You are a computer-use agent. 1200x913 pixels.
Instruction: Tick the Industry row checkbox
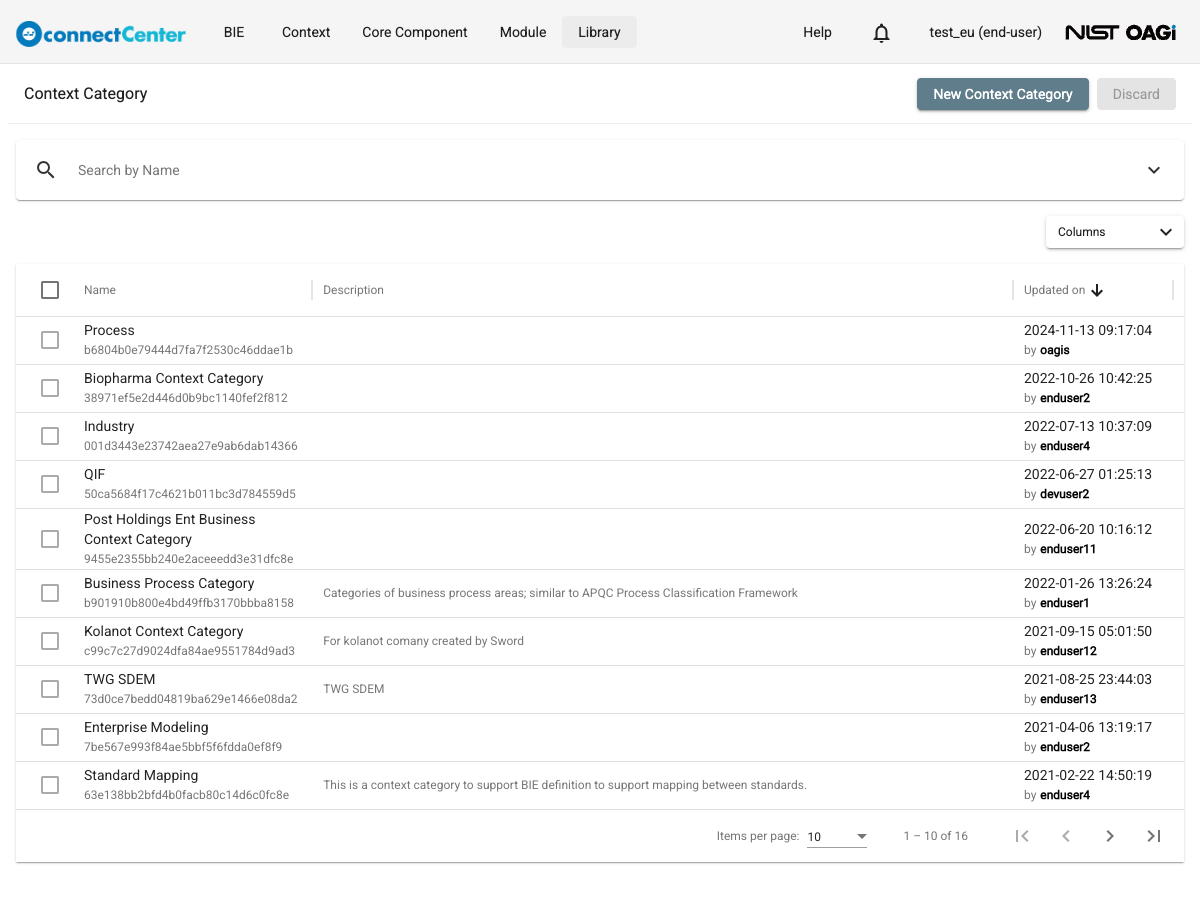point(50,436)
